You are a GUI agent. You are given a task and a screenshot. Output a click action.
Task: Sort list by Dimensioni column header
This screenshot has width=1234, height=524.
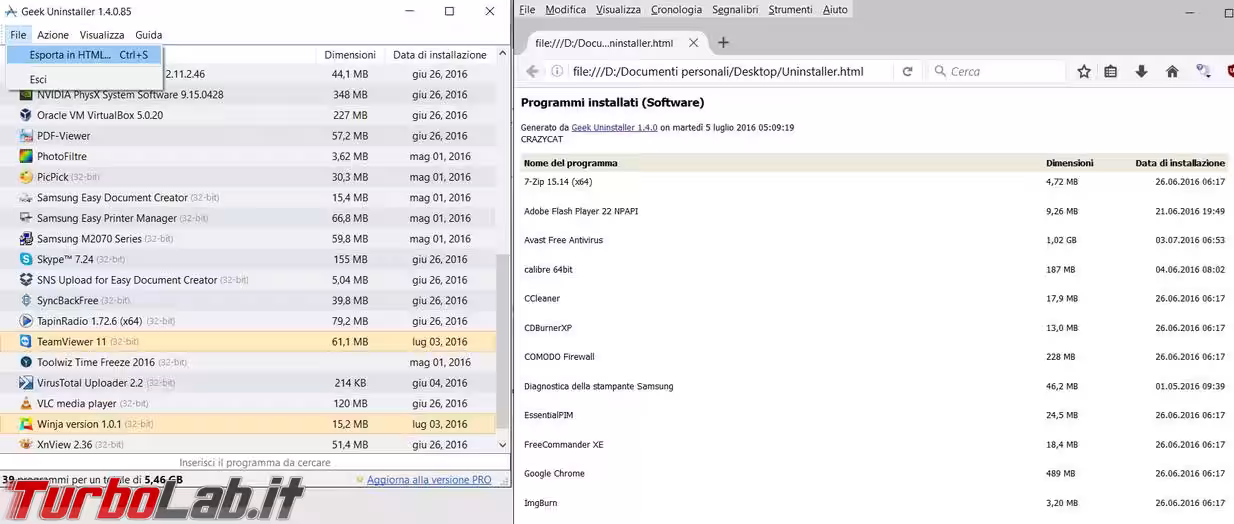tap(350, 55)
